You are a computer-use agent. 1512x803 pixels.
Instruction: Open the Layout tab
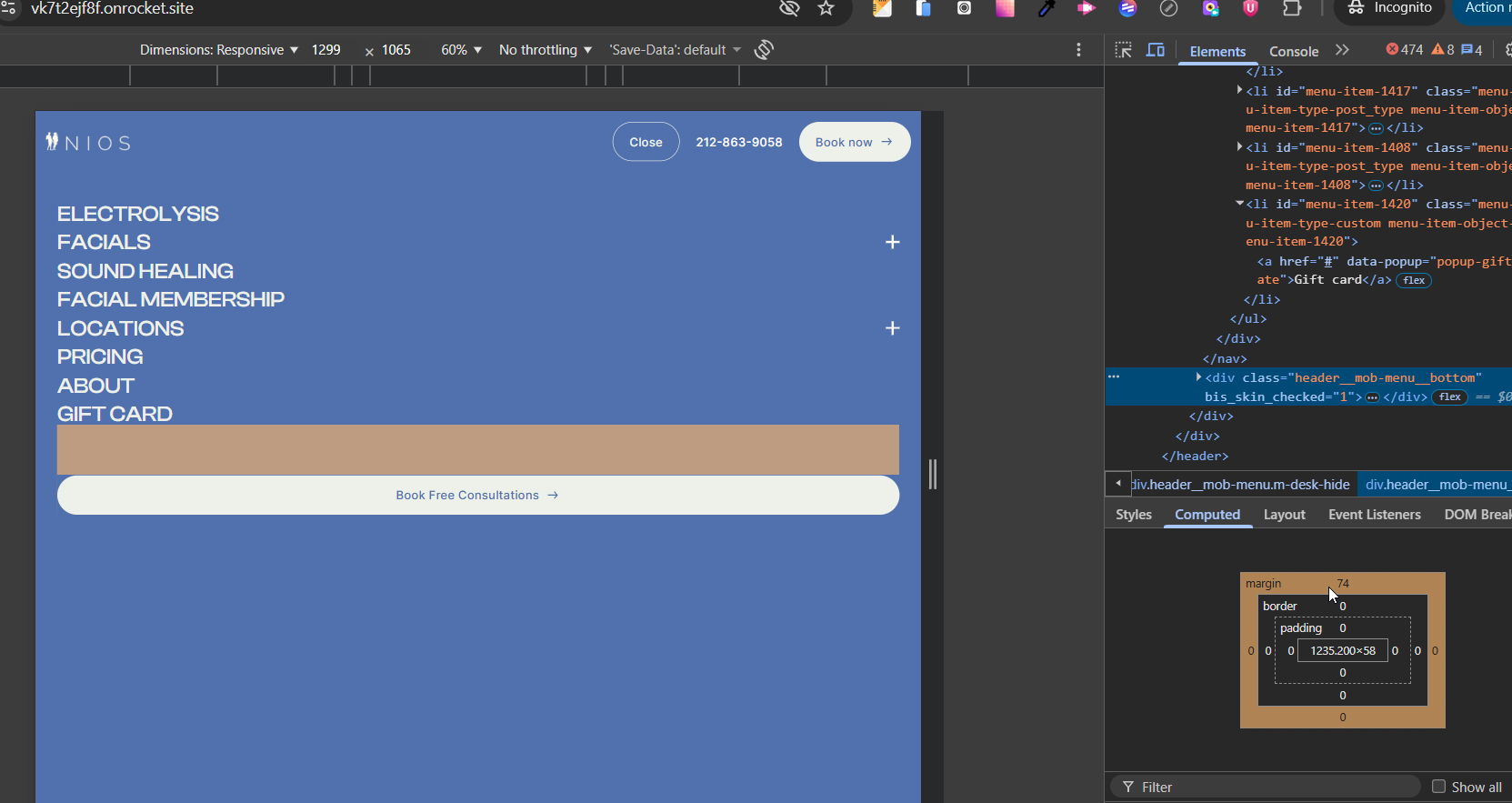tap(1285, 515)
